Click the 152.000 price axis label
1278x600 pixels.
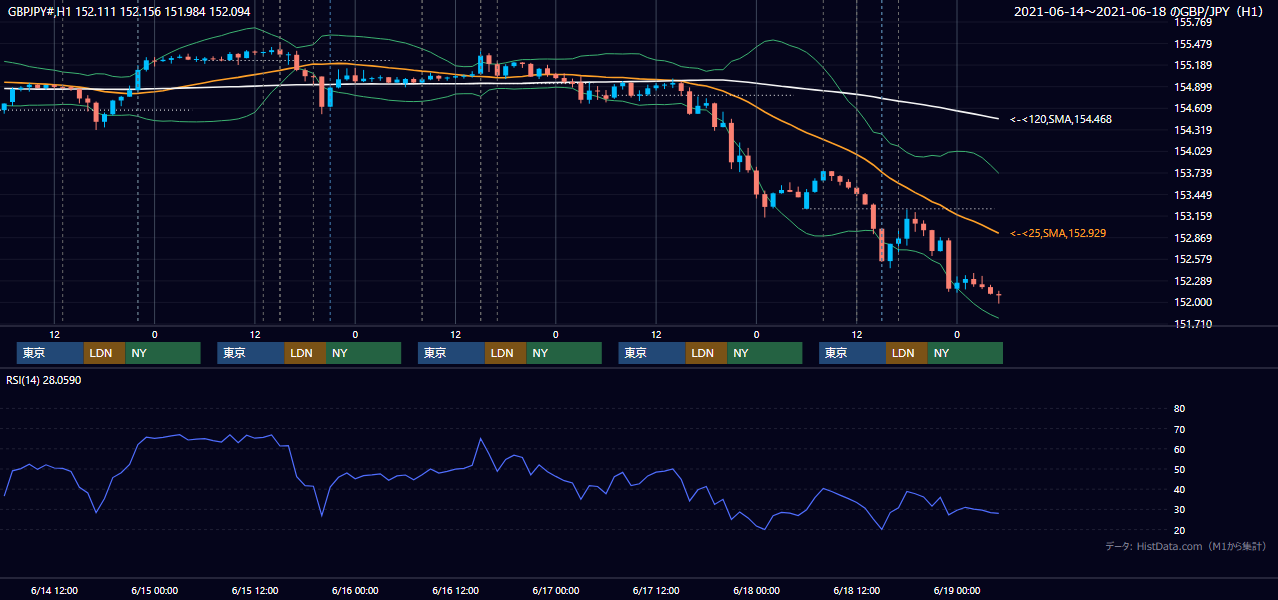tap(1192, 302)
